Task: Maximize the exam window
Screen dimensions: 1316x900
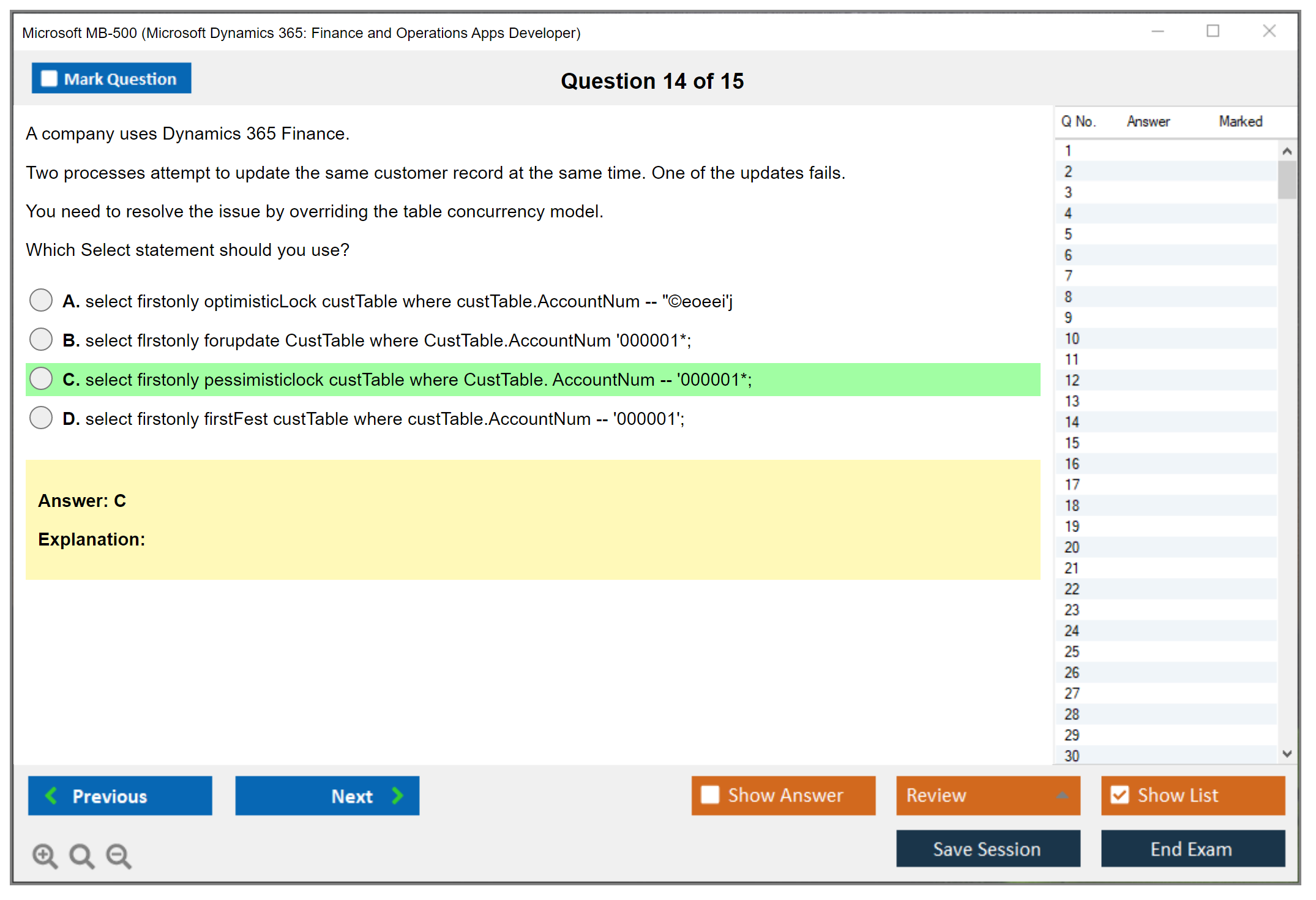Action: coord(1213,31)
